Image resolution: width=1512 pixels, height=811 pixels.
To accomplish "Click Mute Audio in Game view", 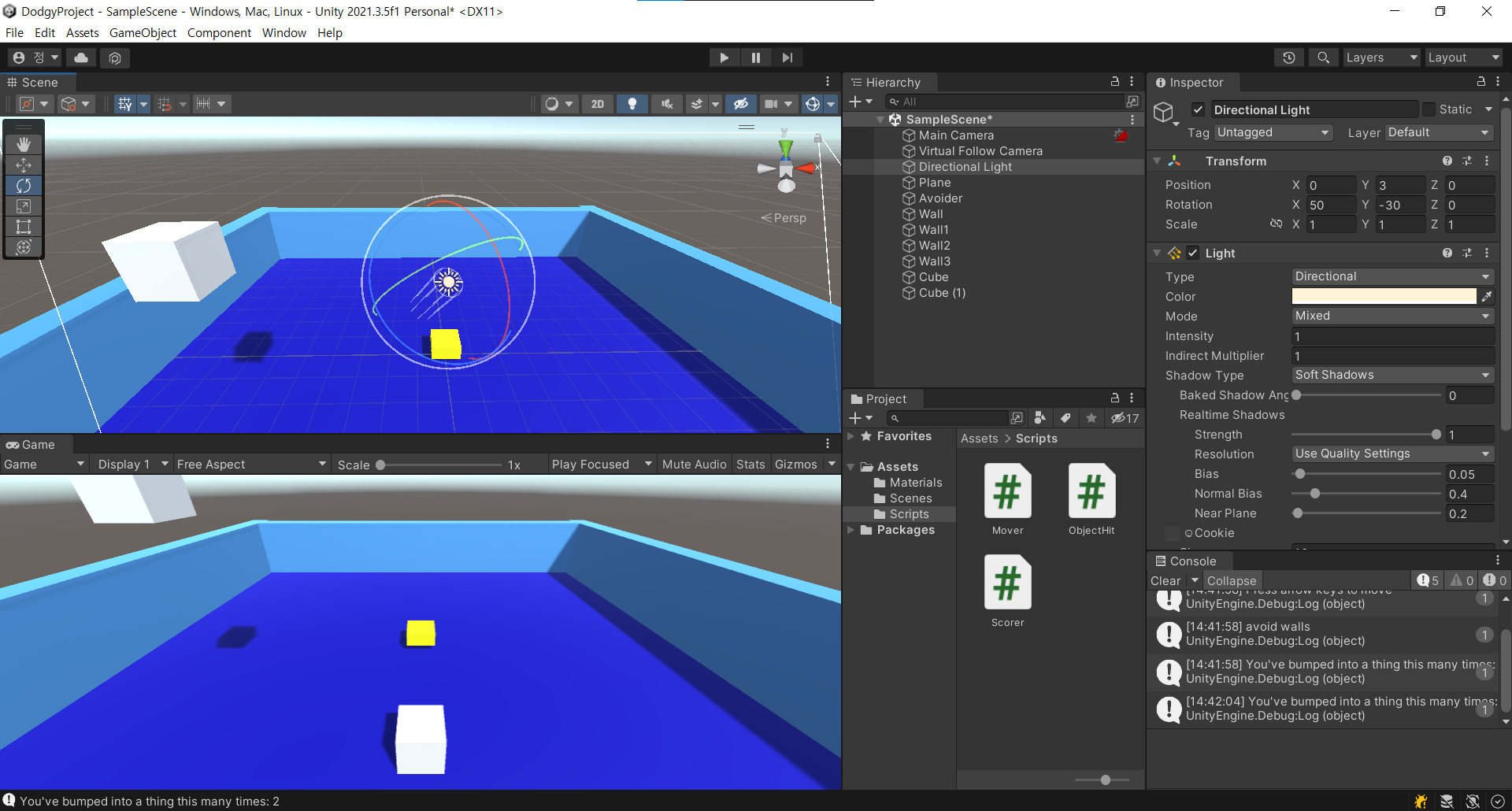I will point(694,465).
